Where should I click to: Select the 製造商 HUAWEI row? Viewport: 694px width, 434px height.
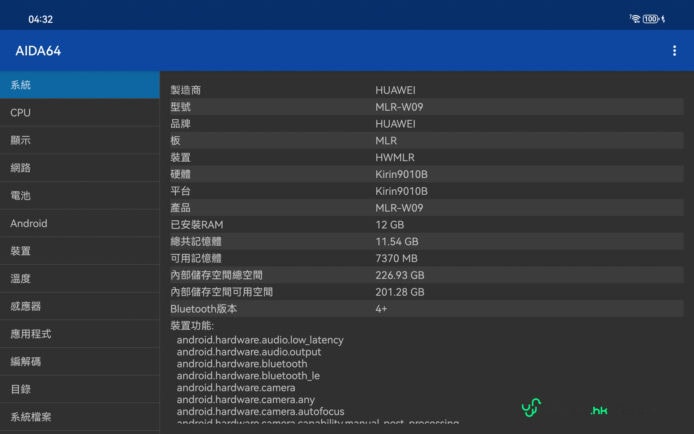click(427, 90)
